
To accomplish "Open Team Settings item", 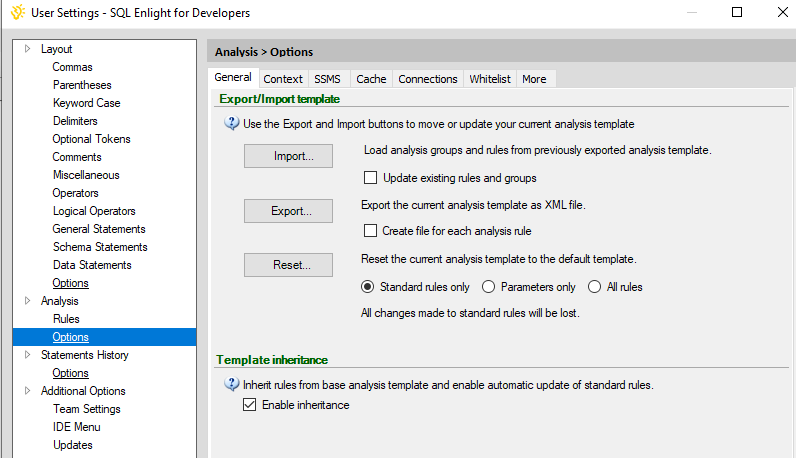I will (87, 409).
